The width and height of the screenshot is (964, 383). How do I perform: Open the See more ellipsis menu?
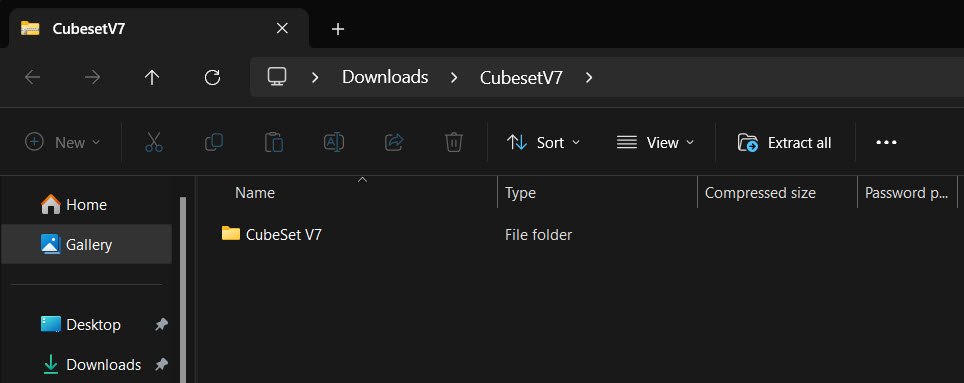(886, 143)
